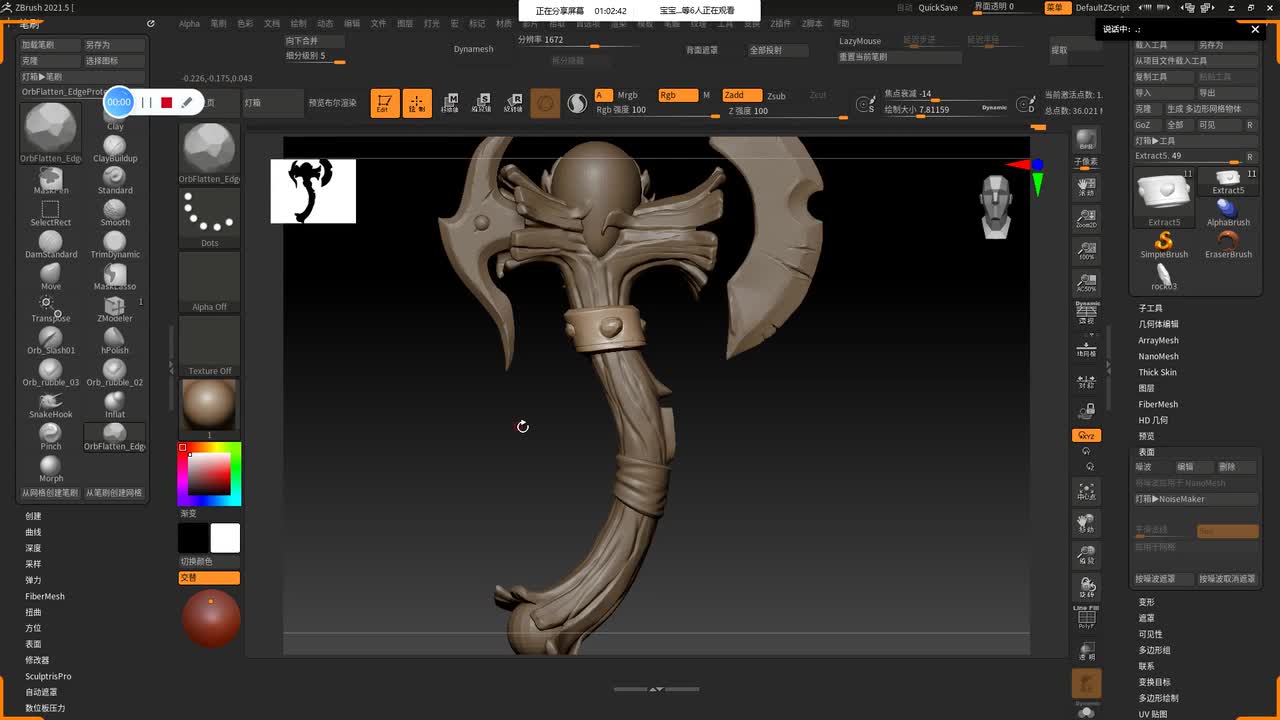Click the Zoom2D view icon
Screen dimensions: 1280x720
click(1086, 219)
